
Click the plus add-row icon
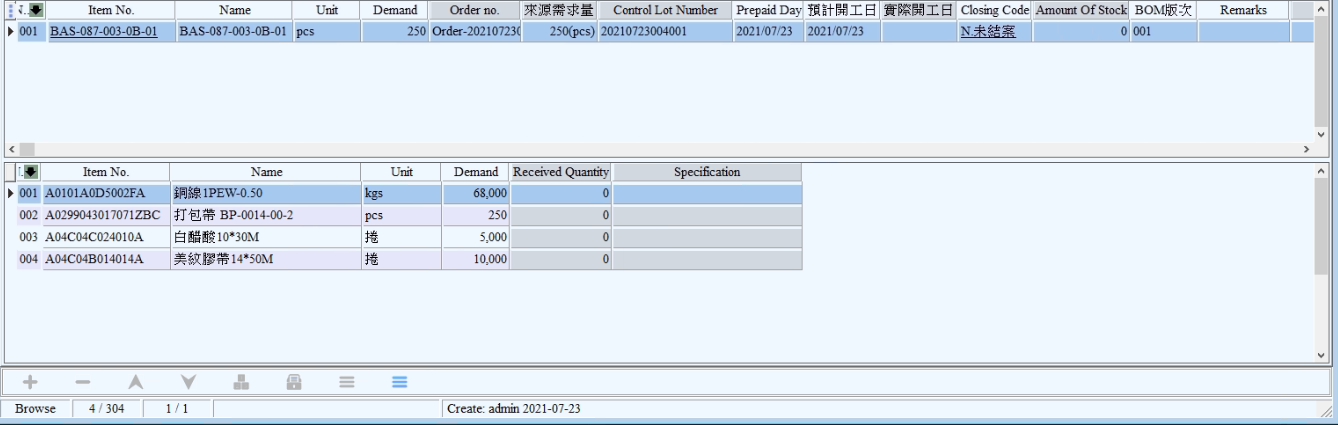click(x=30, y=382)
